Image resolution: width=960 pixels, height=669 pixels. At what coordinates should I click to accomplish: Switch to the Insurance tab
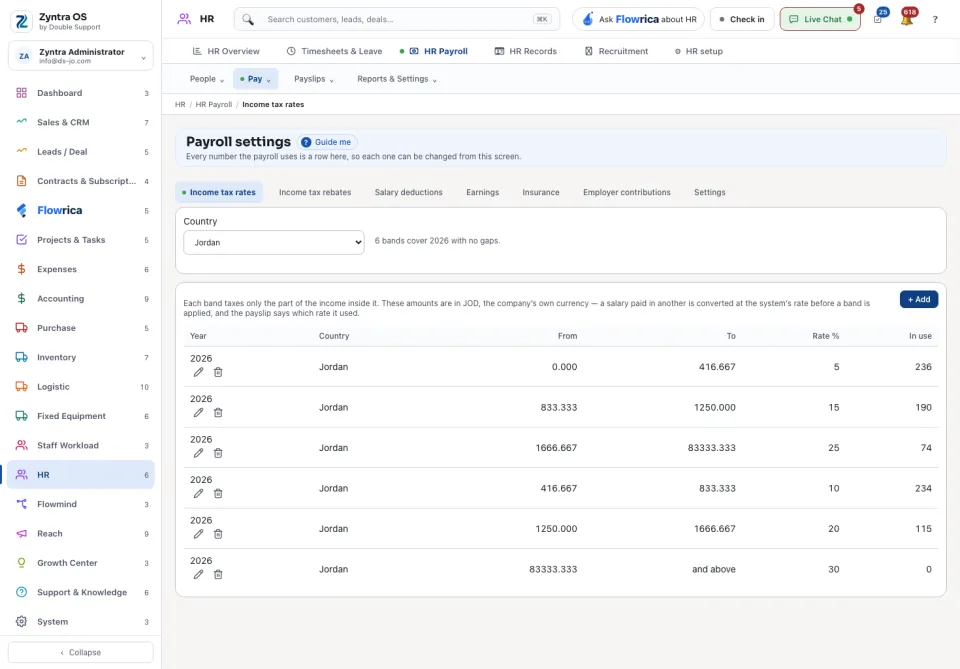click(541, 192)
